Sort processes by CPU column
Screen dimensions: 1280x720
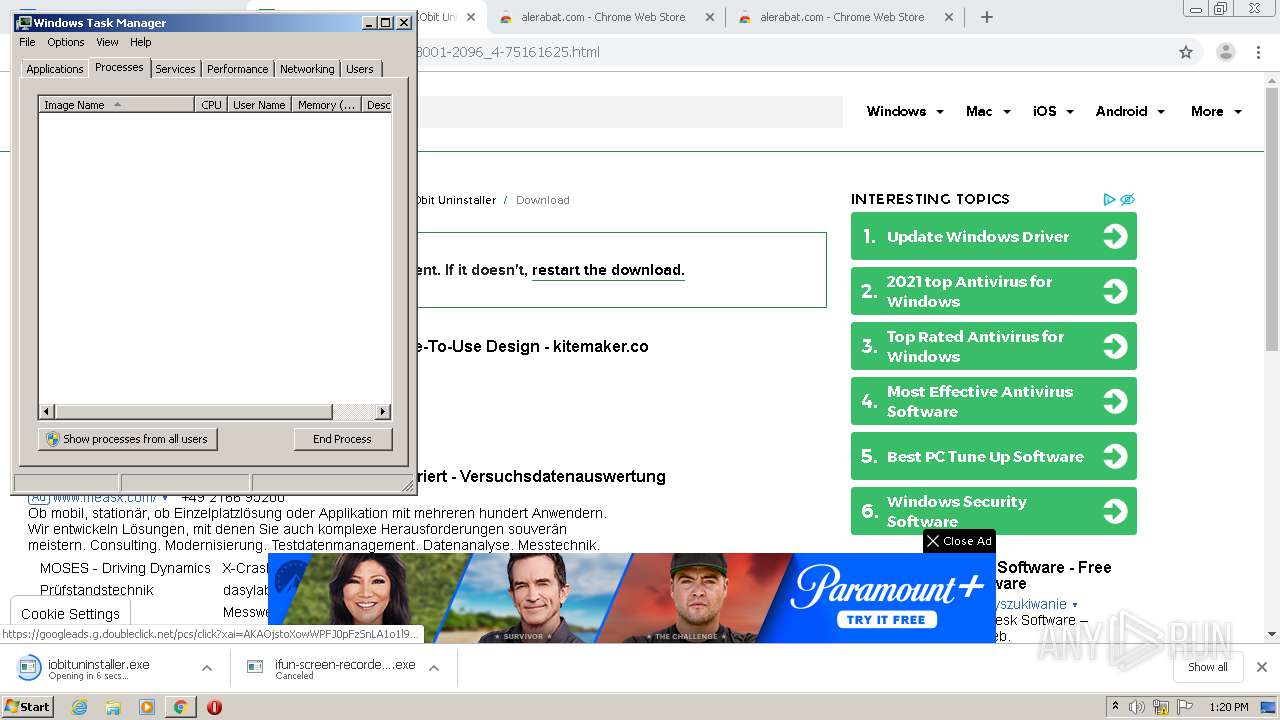[211, 104]
